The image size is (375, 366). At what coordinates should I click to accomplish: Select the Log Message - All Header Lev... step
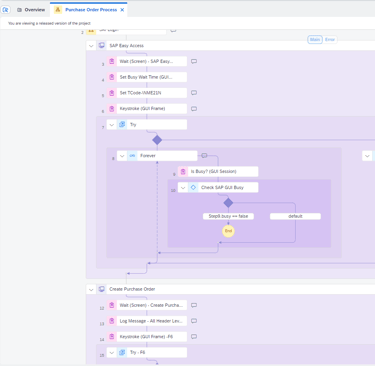click(147, 321)
